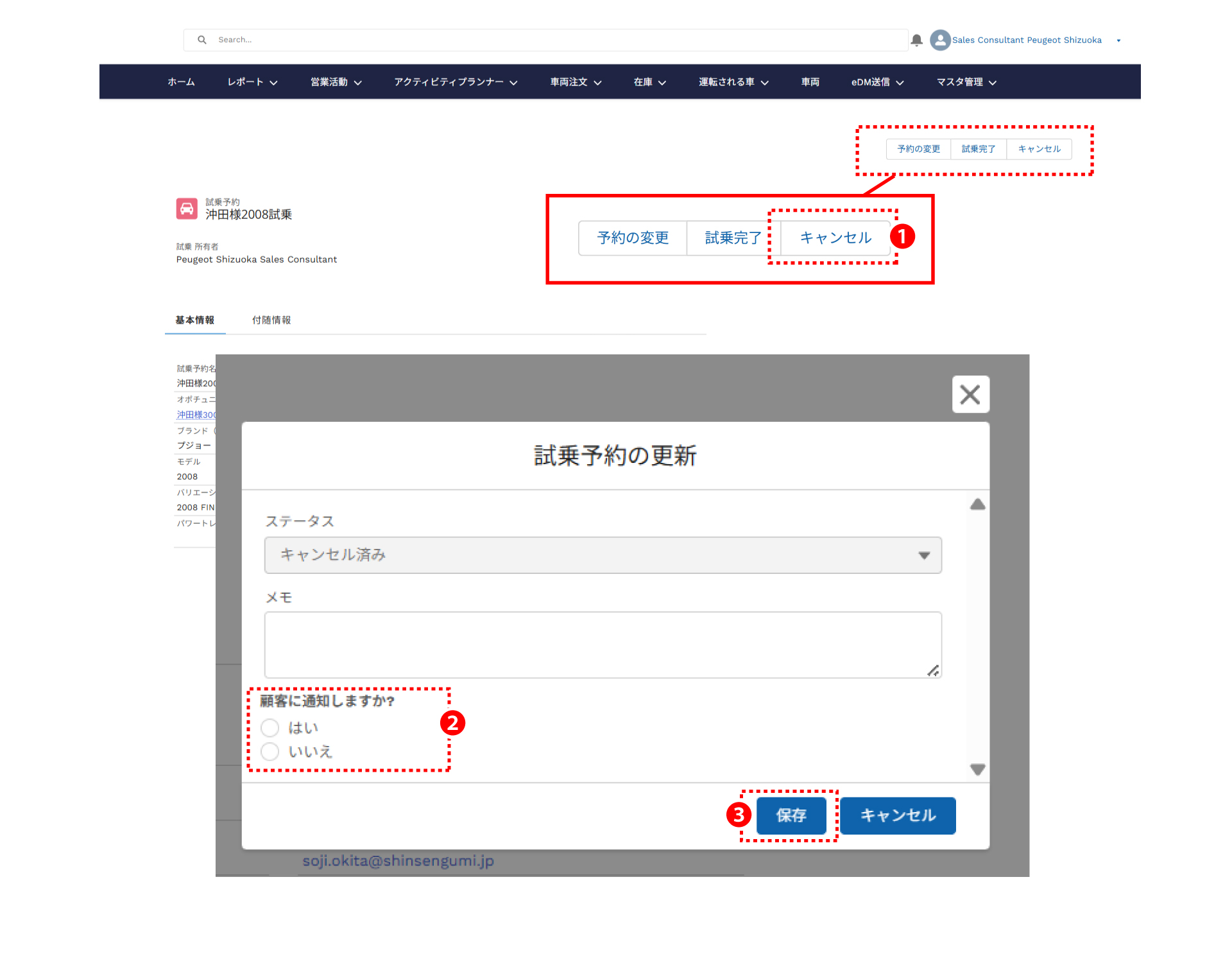Viewport: 1232px width, 954px height.
Task: Switch to the 付随情報 tab
Action: [271, 320]
